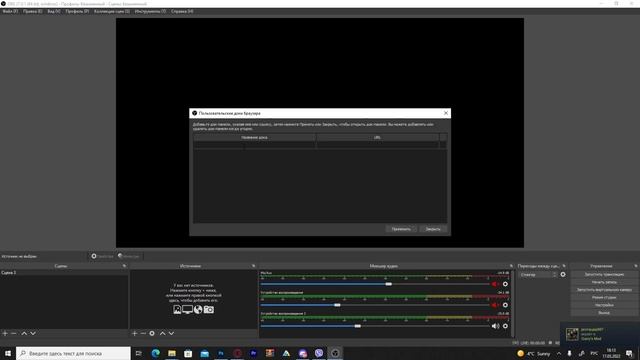Add a new scene with plus icon
This screenshot has height=360, width=640.
pyautogui.click(x=5, y=333)
